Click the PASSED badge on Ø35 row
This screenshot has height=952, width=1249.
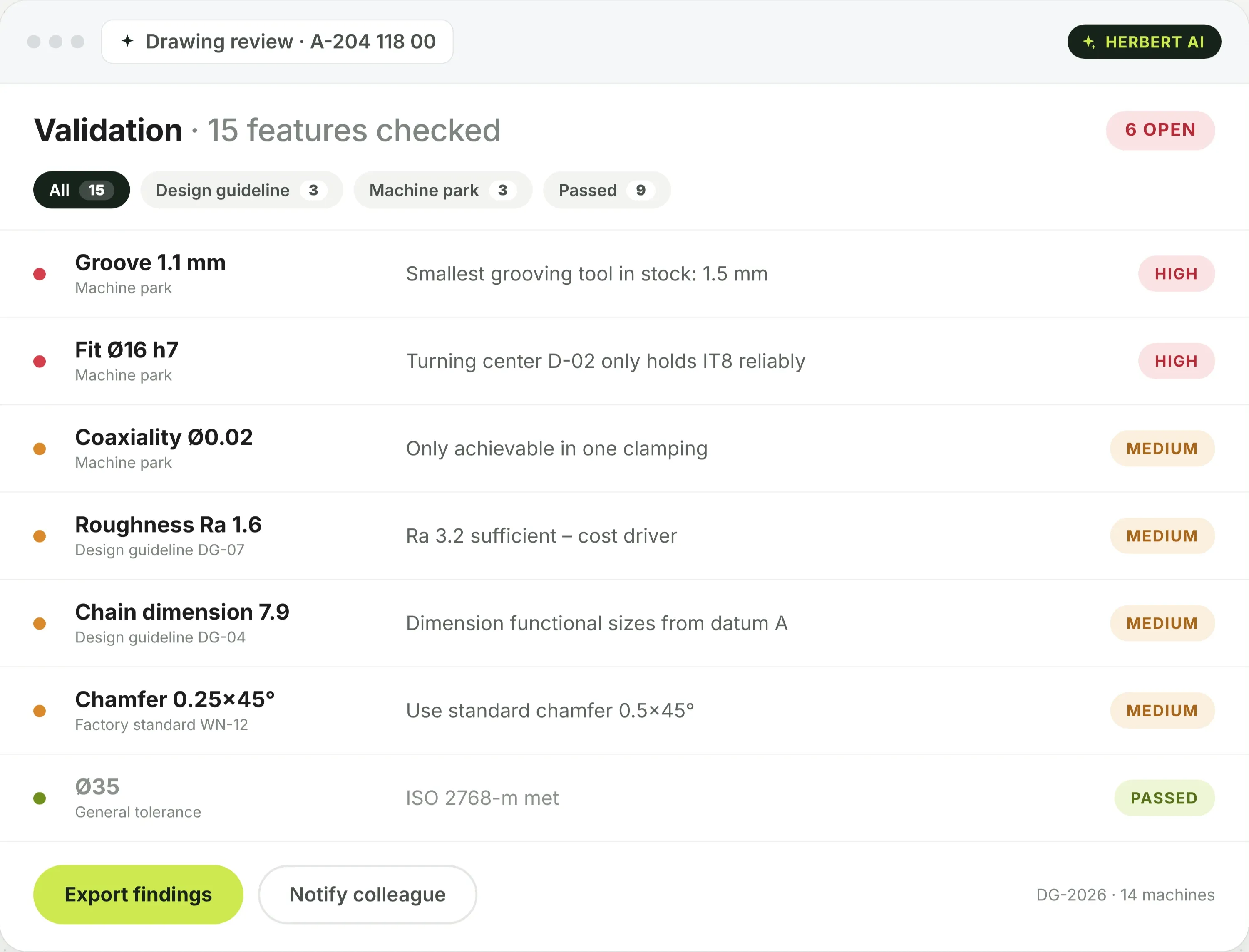pos(1164,798)
